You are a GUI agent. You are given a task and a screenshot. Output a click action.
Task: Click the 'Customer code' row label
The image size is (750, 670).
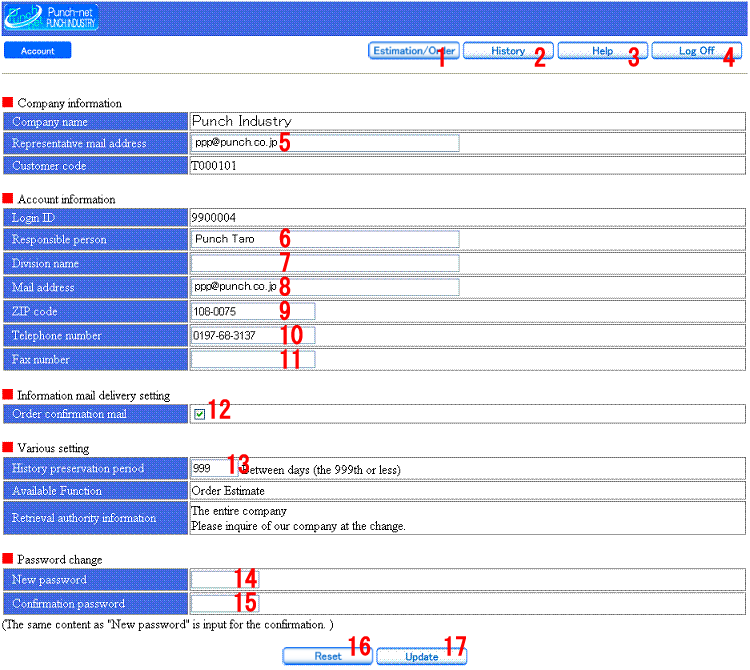[49, 166]
